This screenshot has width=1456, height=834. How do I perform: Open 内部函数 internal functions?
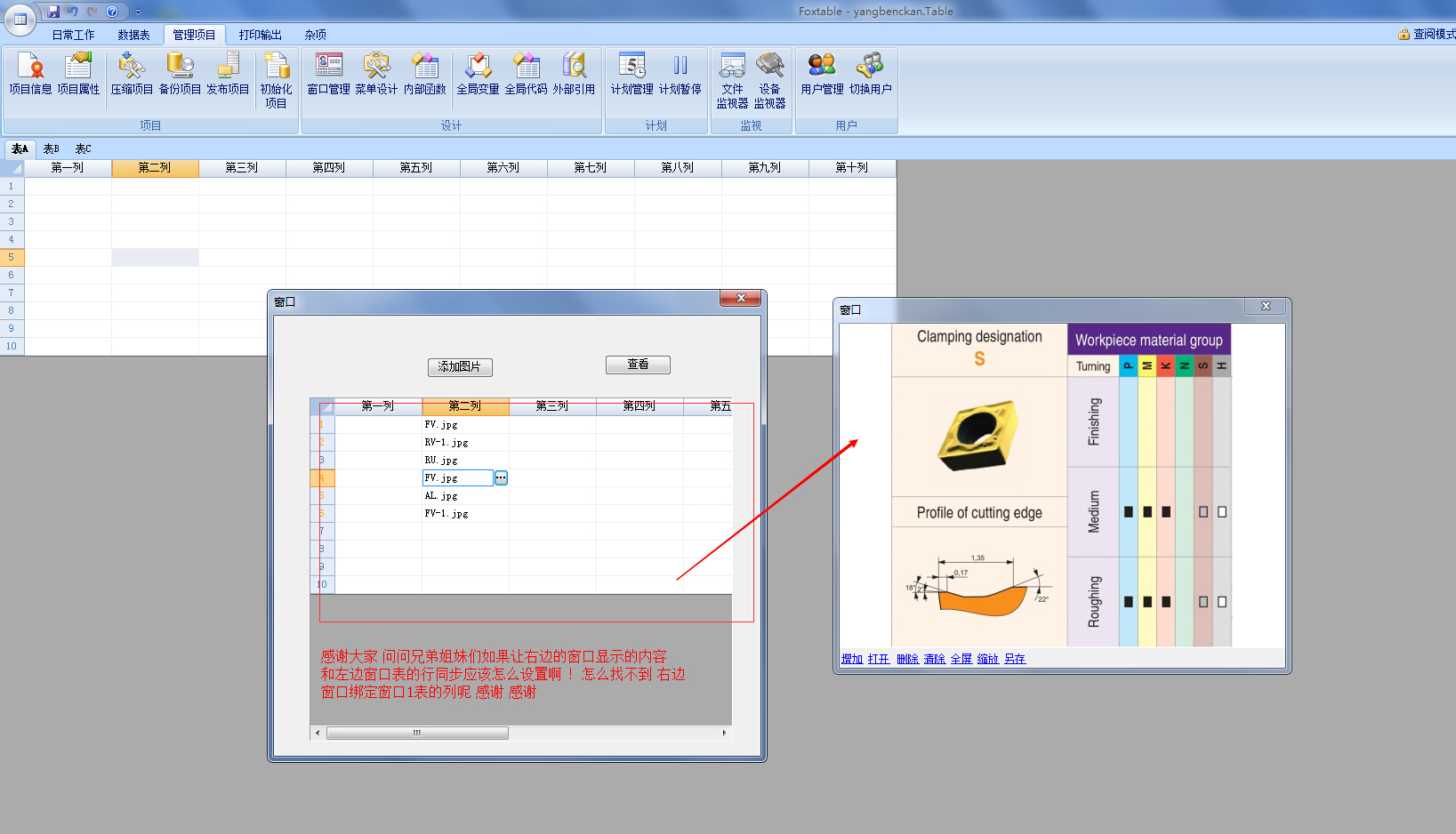[424, 73]
